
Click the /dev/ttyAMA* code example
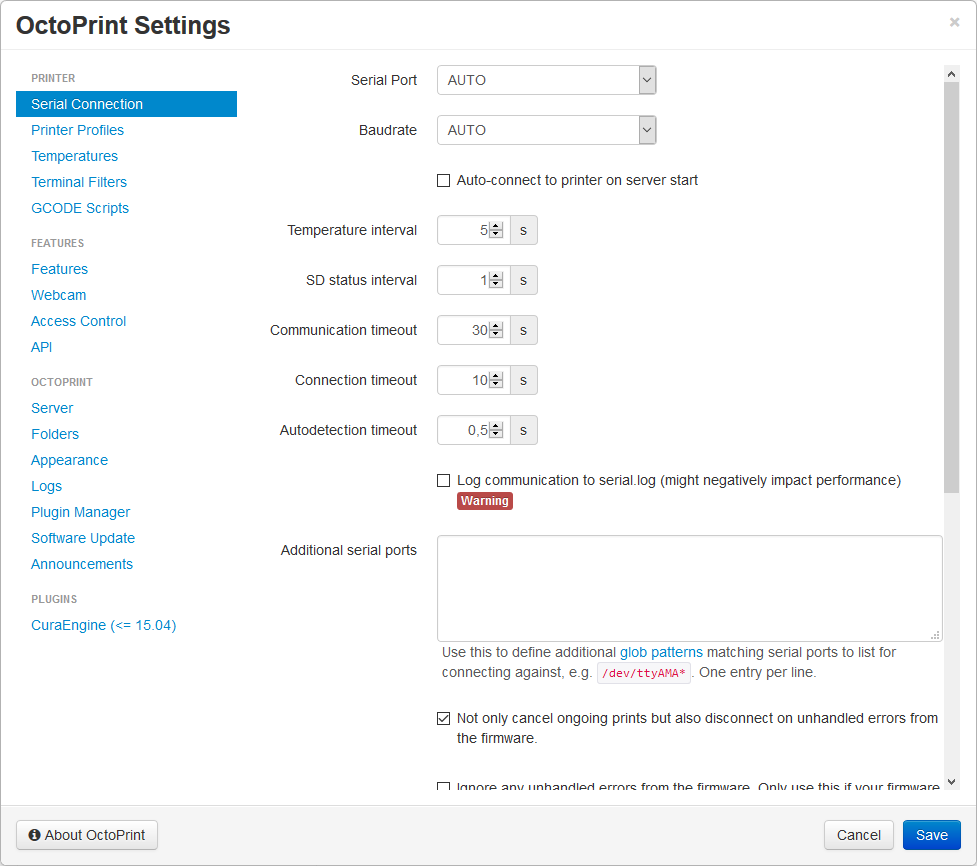[644, 673]
